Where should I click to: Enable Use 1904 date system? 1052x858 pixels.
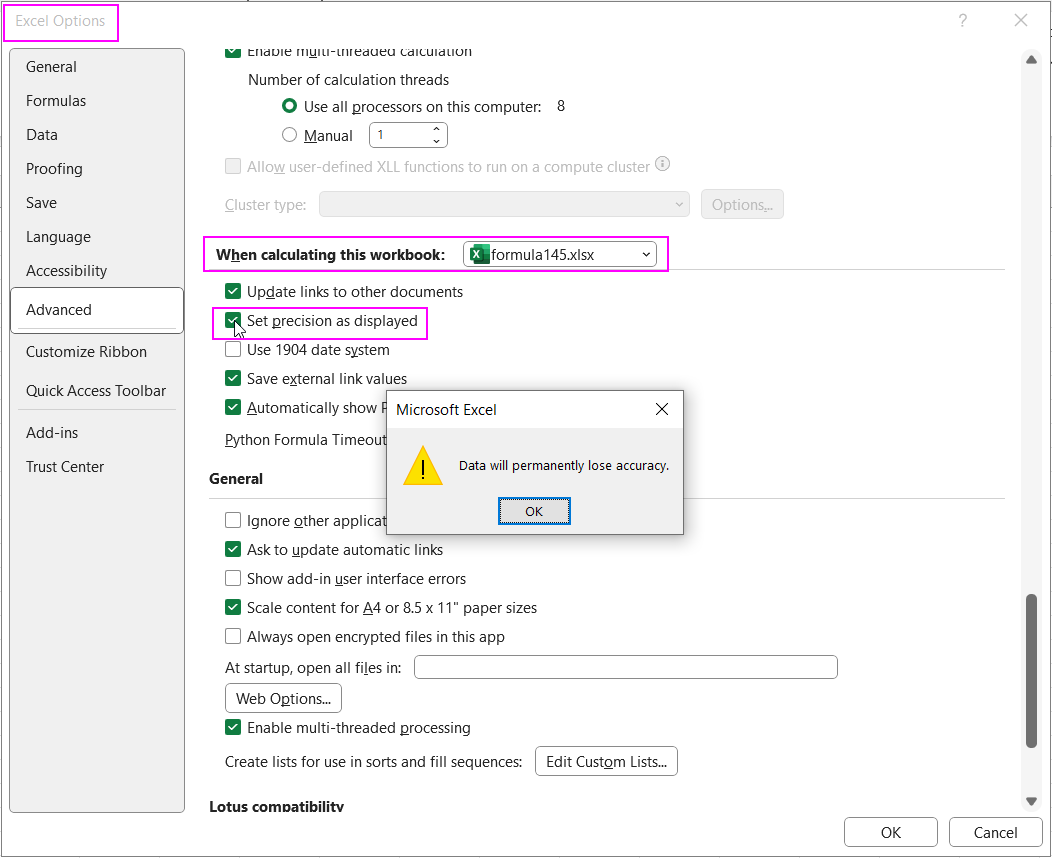[x=233, y=350]
